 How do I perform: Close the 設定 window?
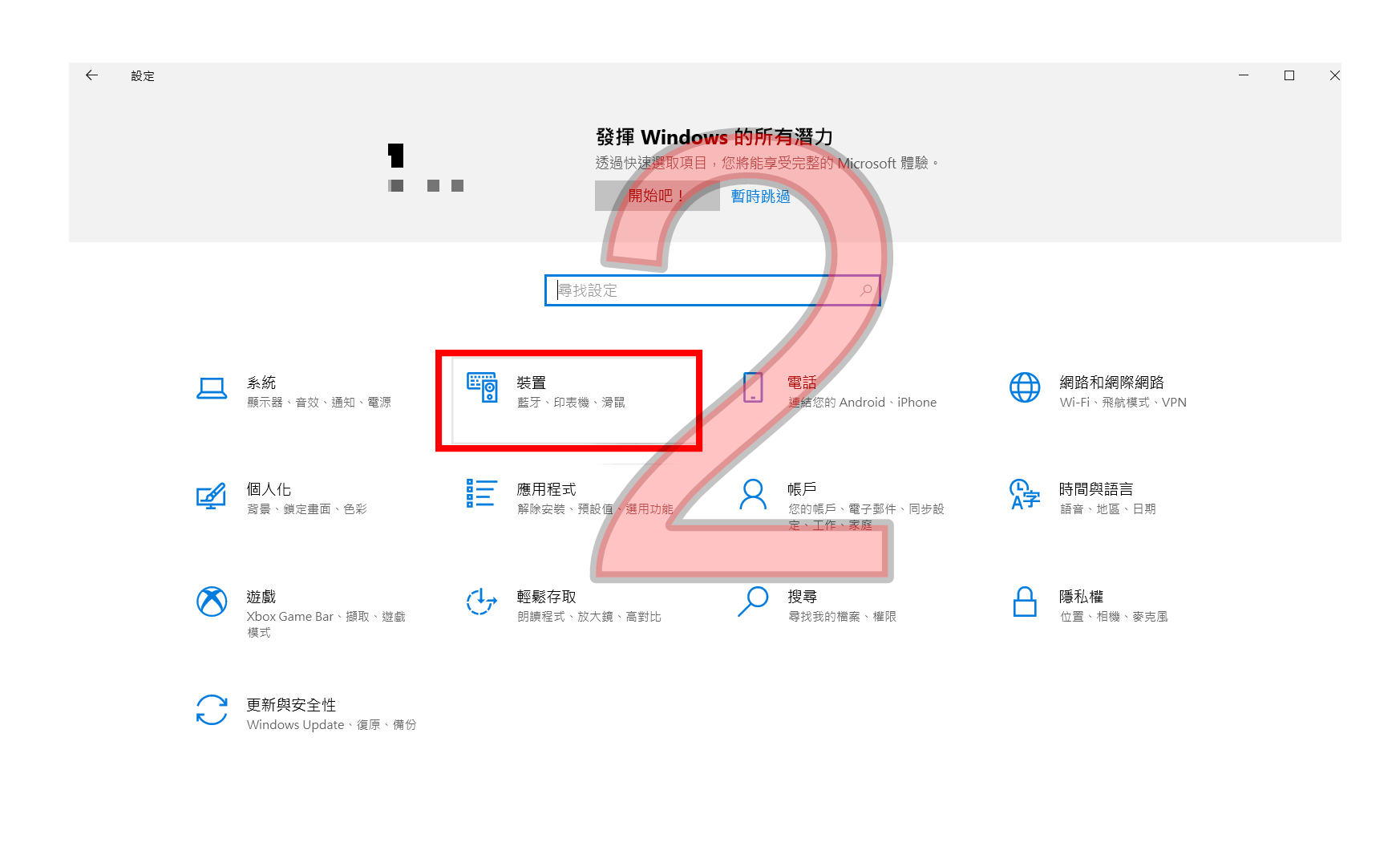[1335, 75]
